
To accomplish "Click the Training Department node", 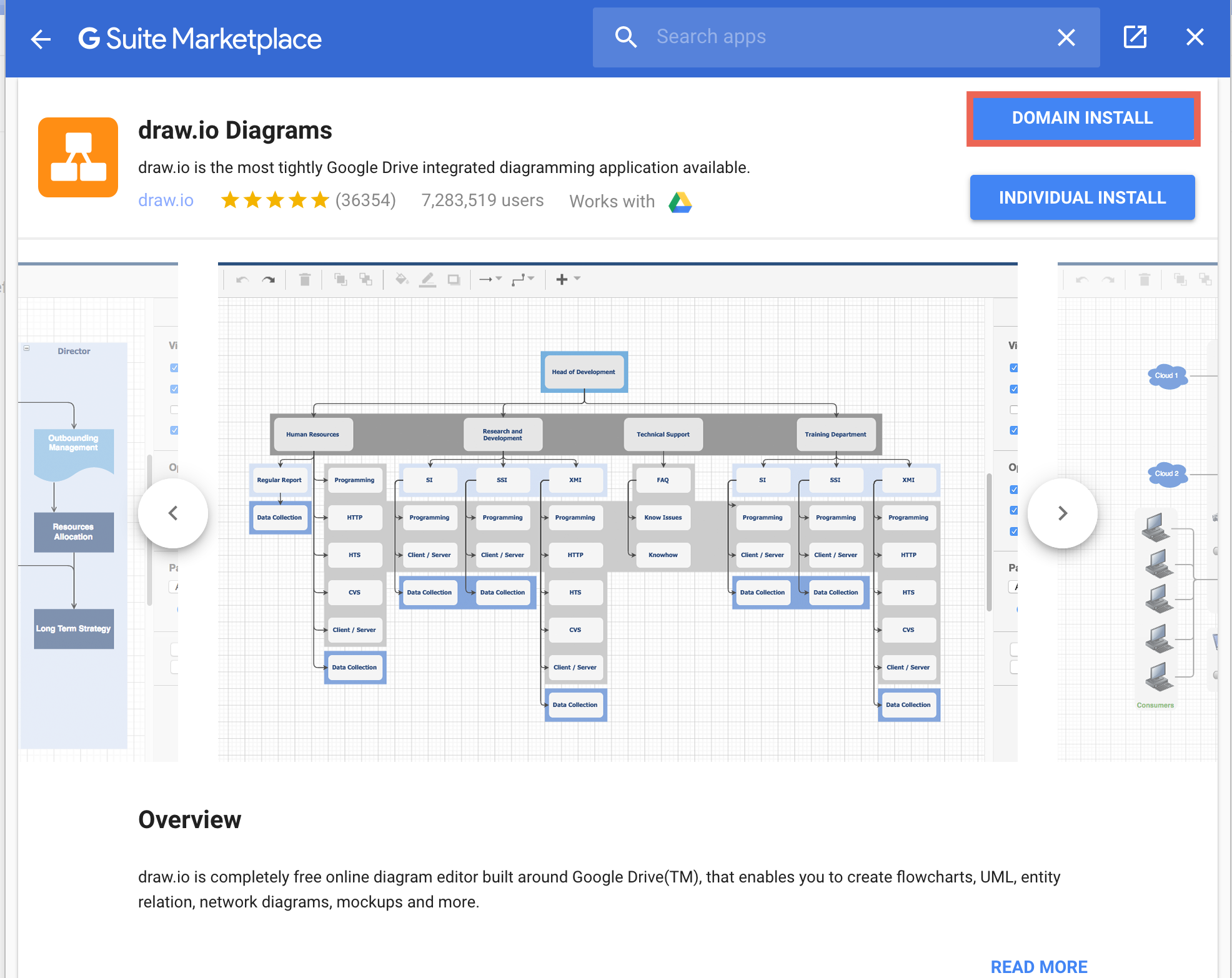I will 836,435.
